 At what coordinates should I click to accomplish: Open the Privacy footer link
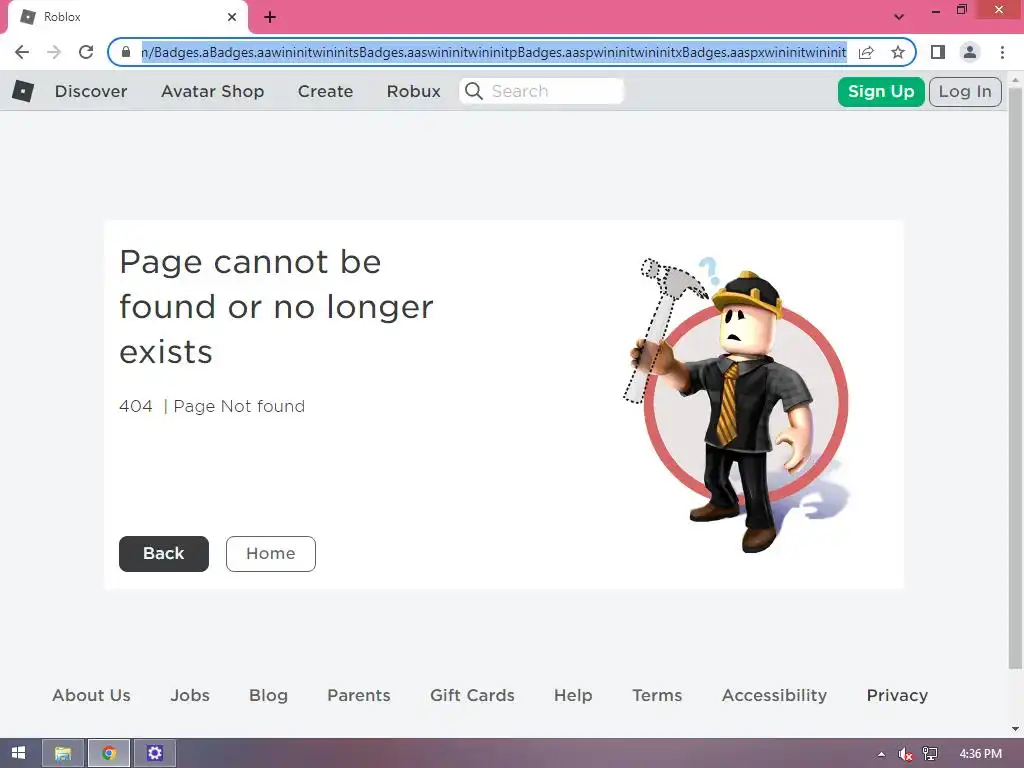pyautogui.click(x=897, y=696)
